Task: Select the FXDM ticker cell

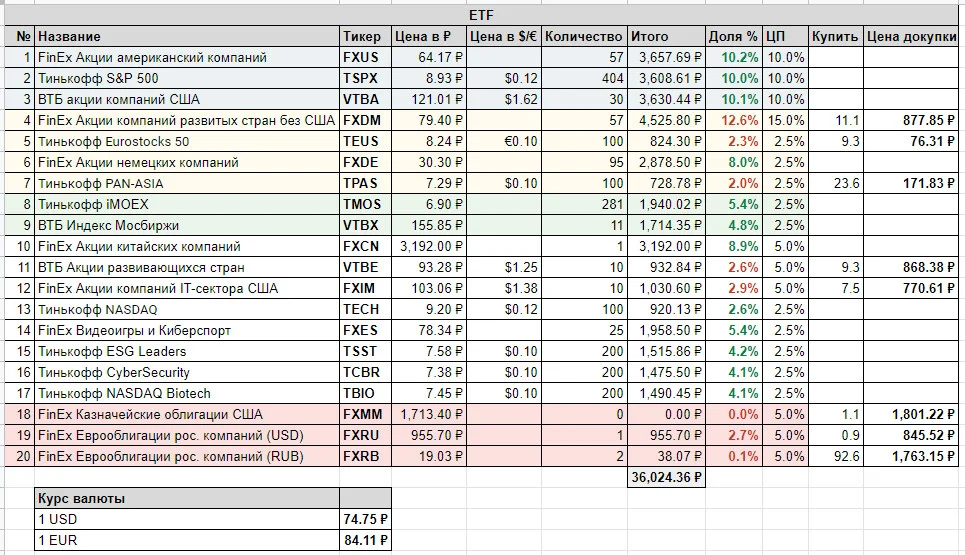Action: click(x=366, y=120)
